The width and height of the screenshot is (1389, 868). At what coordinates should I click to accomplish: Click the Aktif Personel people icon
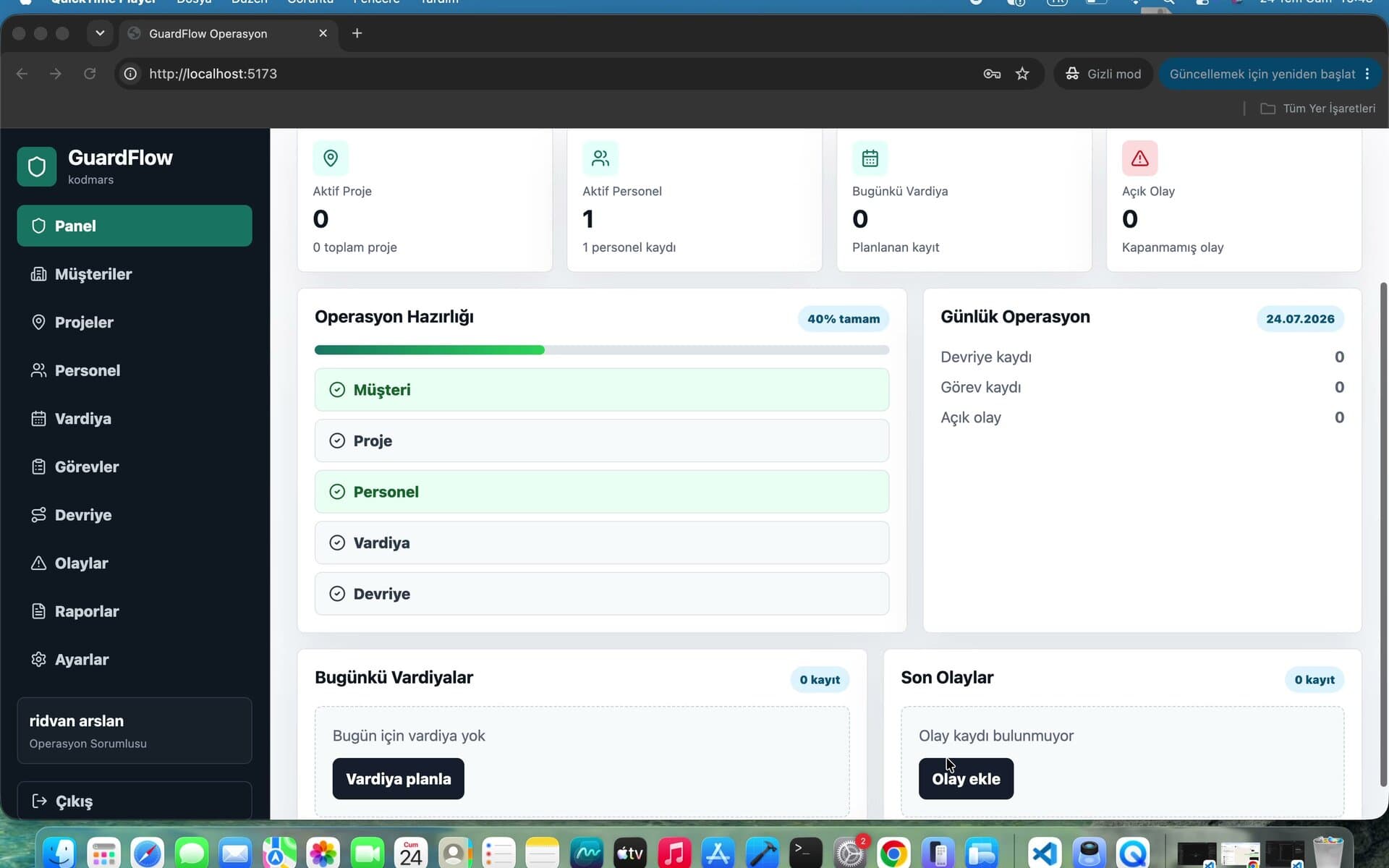[600, 158]
